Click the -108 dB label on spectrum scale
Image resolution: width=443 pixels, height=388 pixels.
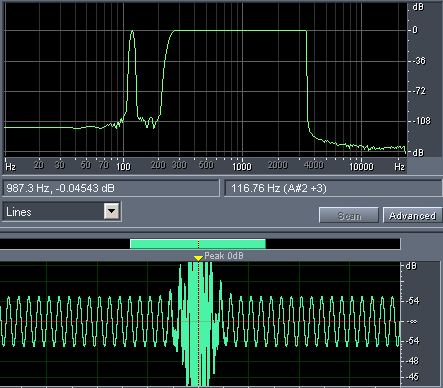[x=421, y=121]
